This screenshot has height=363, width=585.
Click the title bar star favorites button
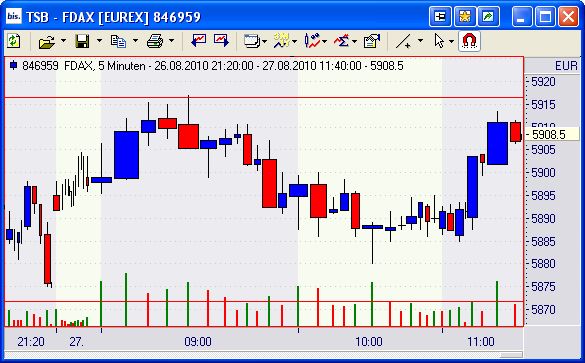click(x=464, y=16)
